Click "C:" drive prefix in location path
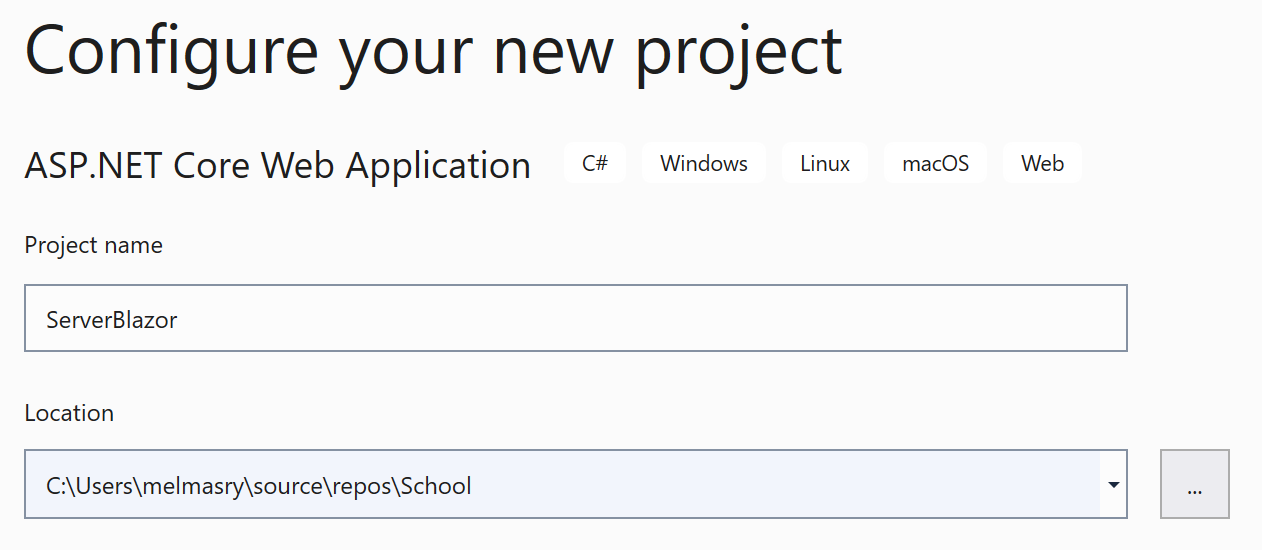The image size is (1262, 550). [57, 487]
